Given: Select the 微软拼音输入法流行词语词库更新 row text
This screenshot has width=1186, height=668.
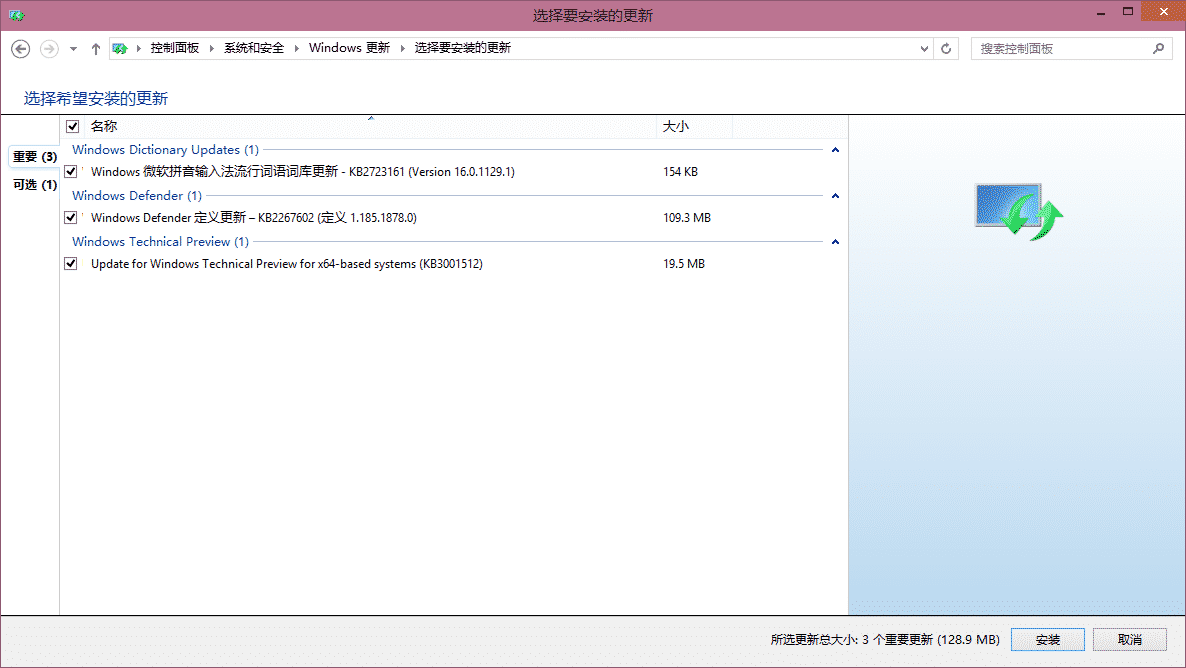Looking at the screenshot, I should [x=303, y=172].
